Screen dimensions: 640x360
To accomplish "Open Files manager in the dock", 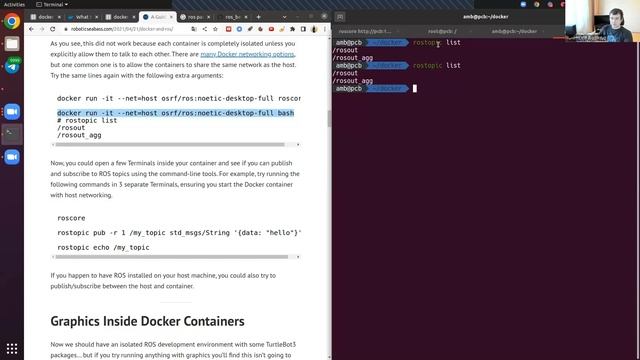I will pos(12,44).
